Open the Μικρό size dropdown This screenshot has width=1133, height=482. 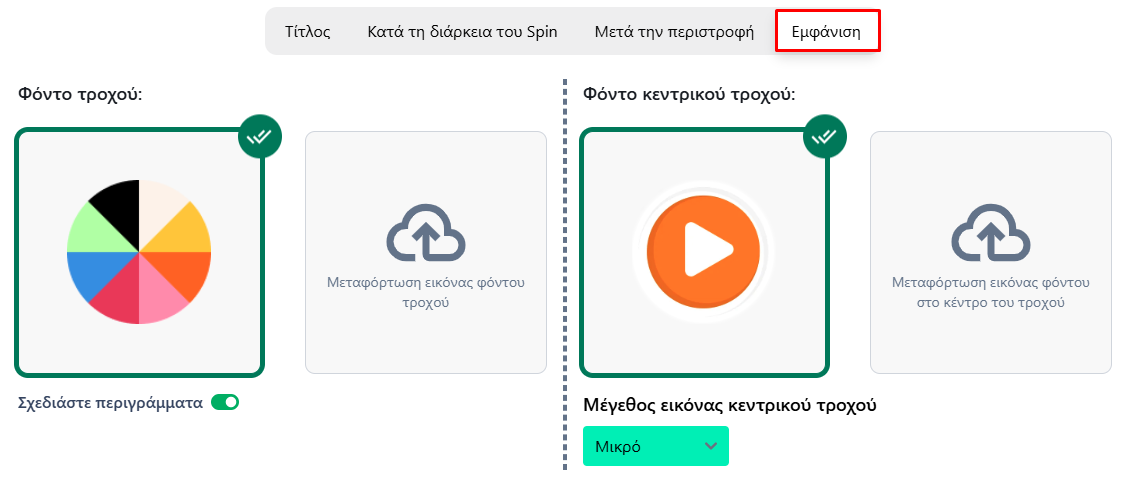pyautogui.click(x=655, y=446)
